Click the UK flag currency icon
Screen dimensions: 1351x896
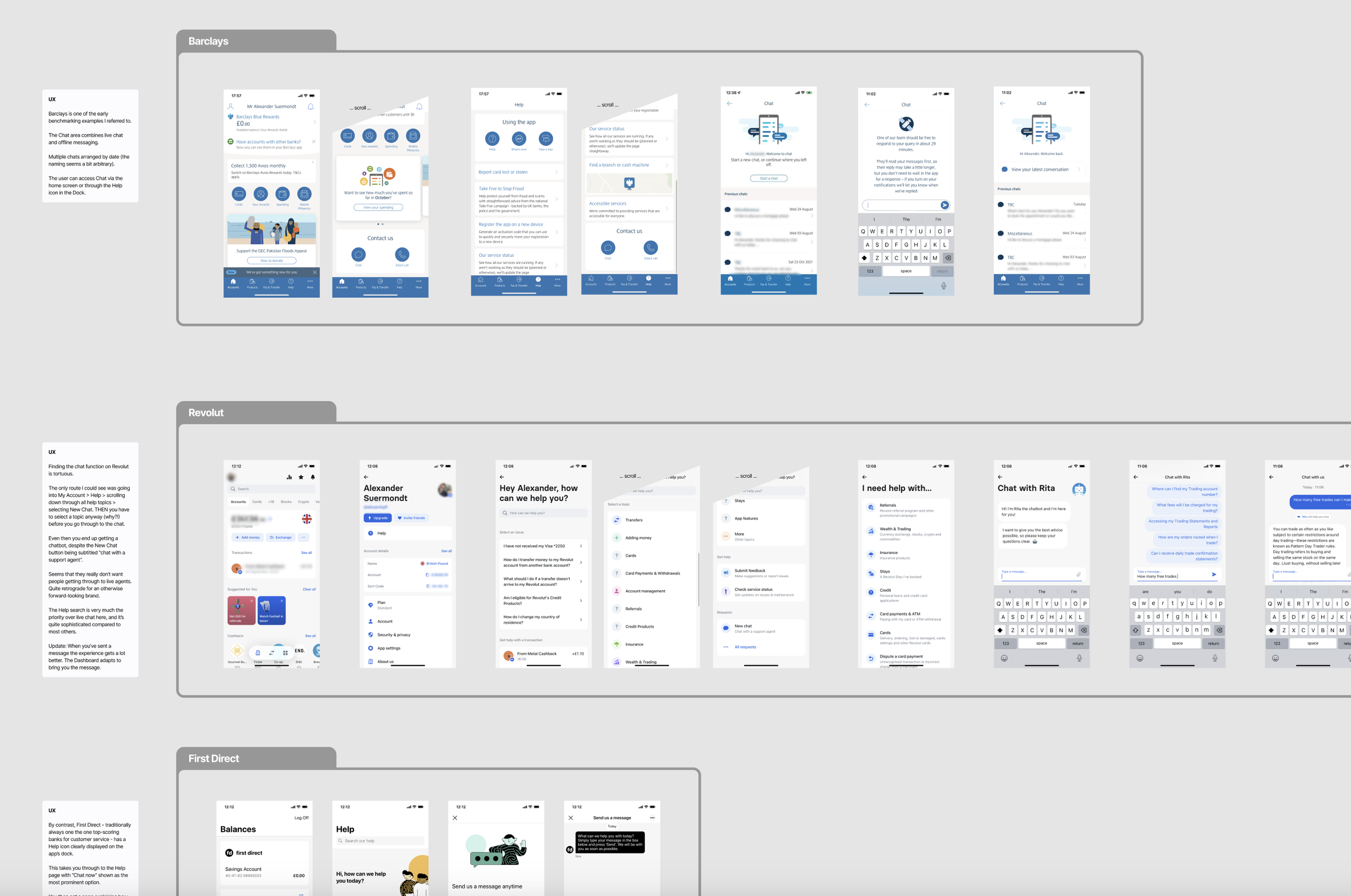307,519
